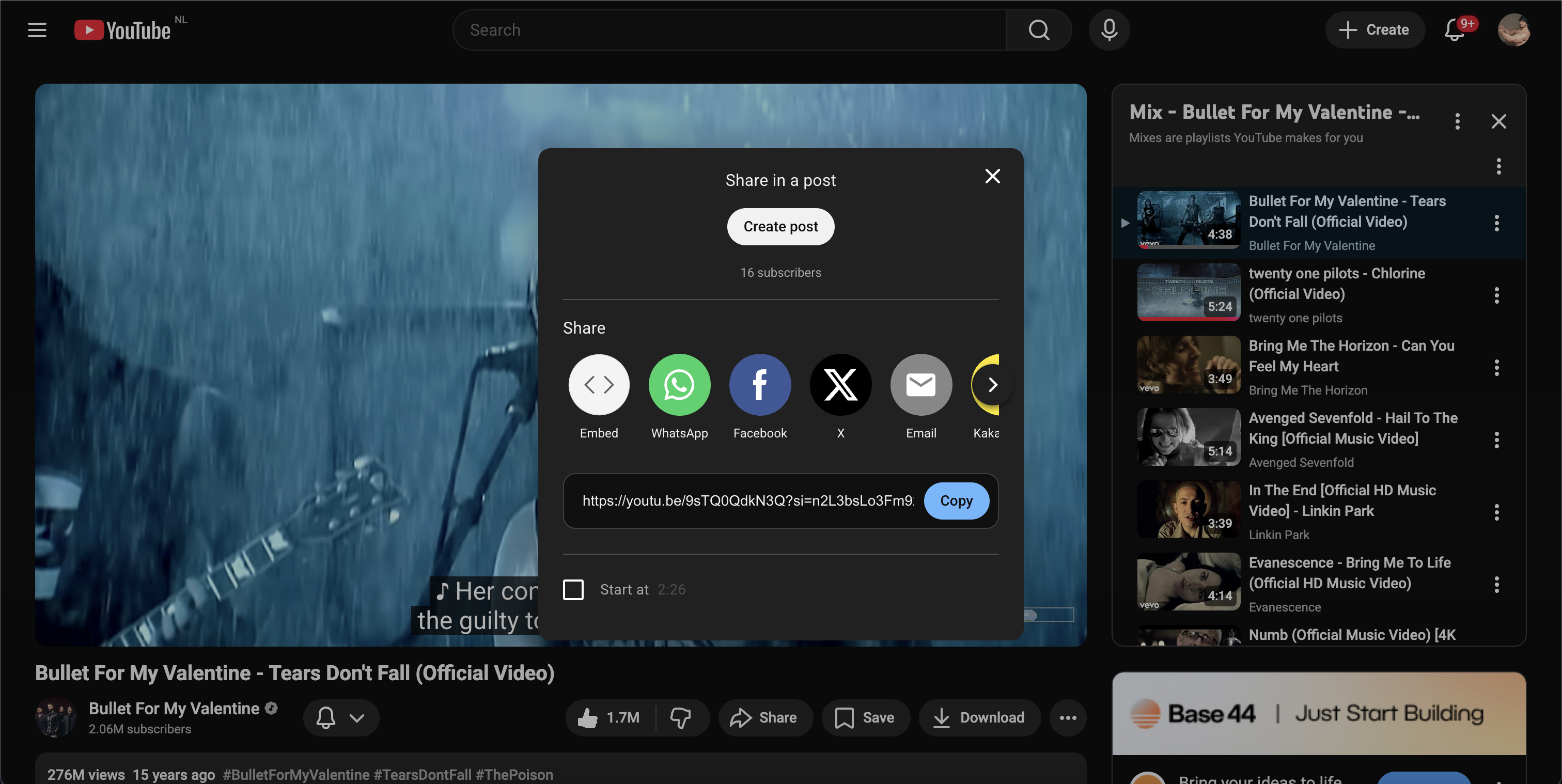
Task: Share the video on X
Action: [840, 384]
